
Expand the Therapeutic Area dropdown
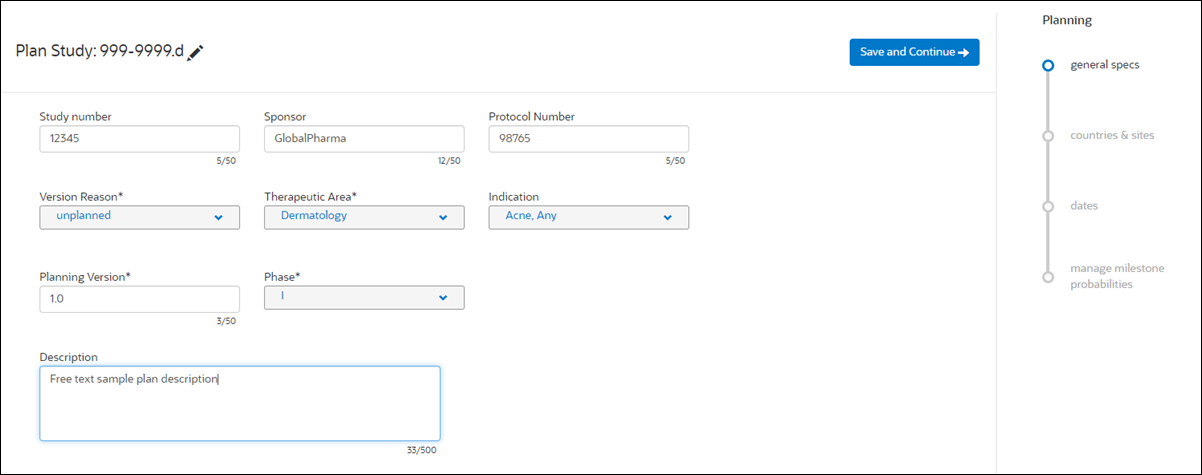pos(364,217)
